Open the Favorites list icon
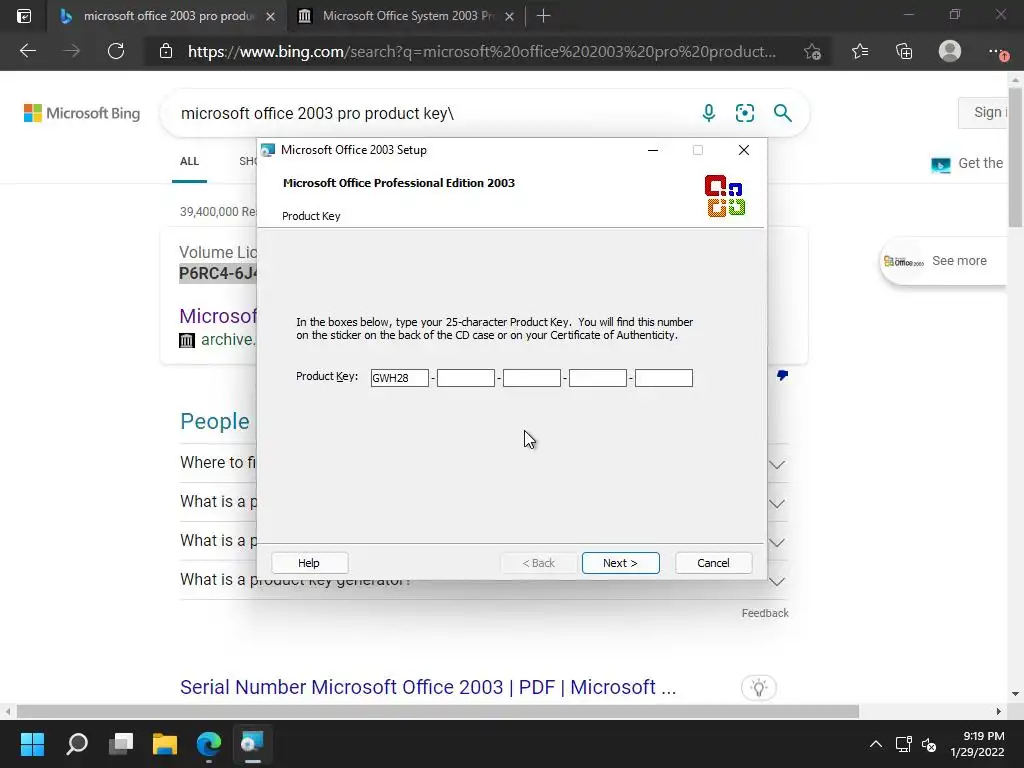Screen dimensions: 1024x768 click(x=860, y=52)
